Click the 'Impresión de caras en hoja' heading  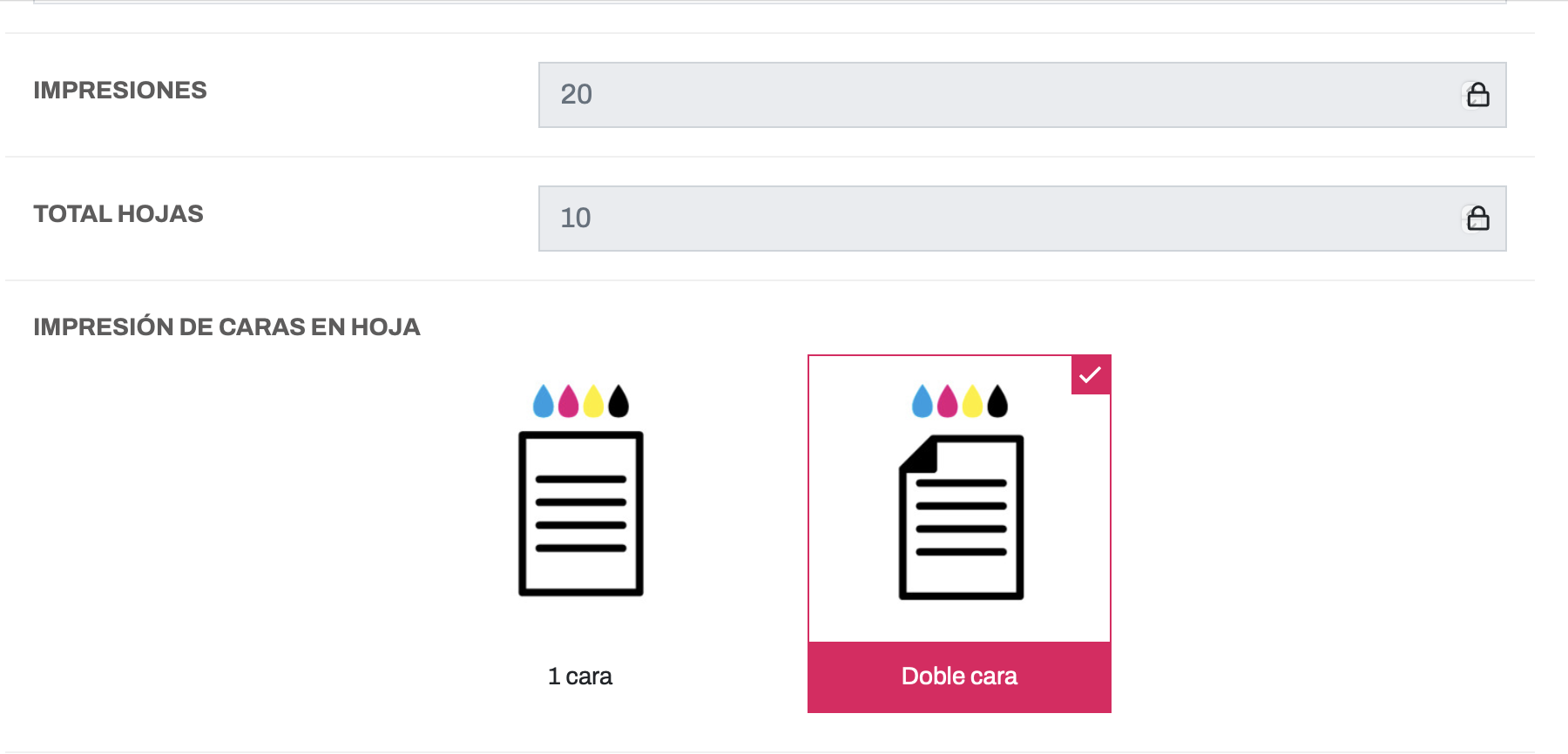coord(226,327)
